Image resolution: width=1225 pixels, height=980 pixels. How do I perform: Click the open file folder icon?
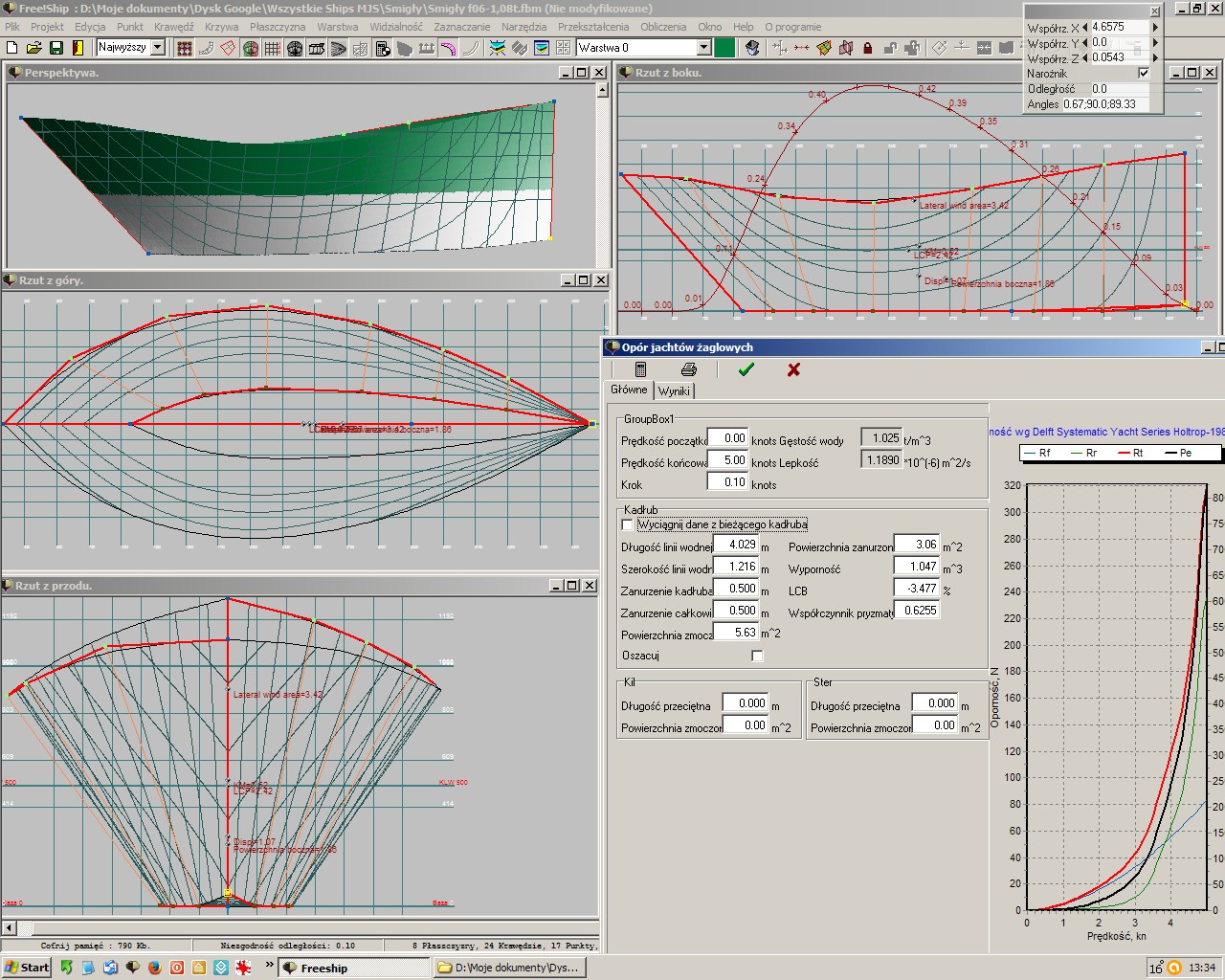[x=33, y=48]
